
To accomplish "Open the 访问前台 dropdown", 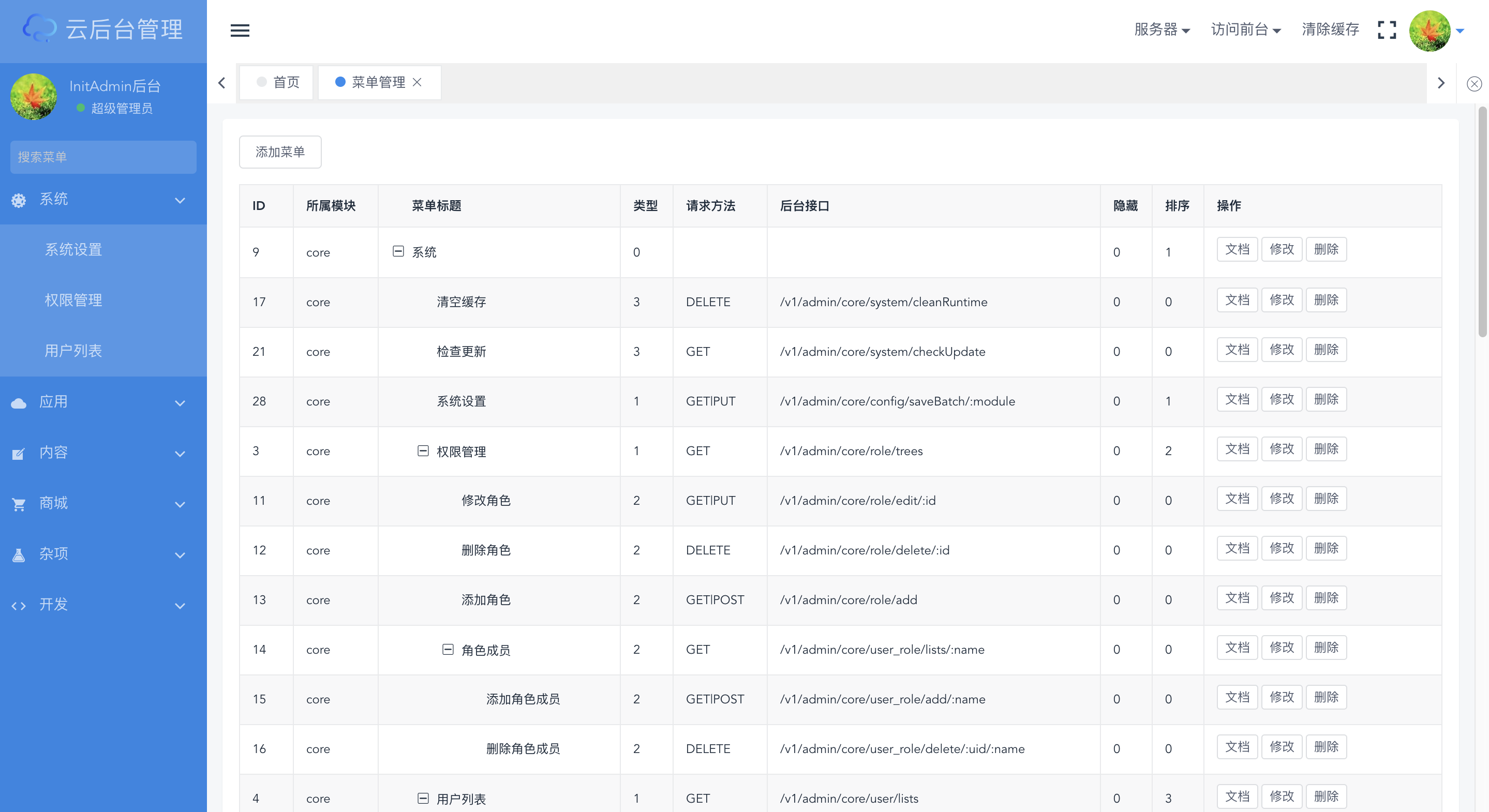I will point(1245,29).
